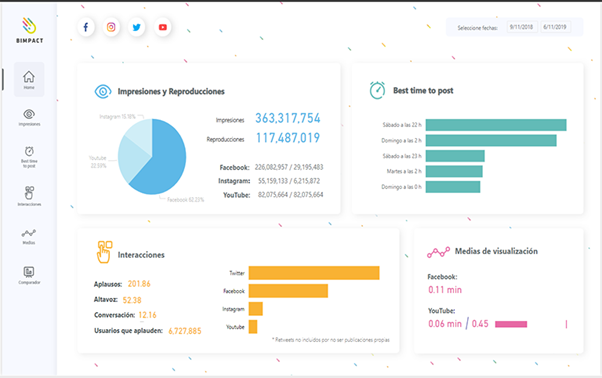Click the Instagram 15.18% pie label

(x=117, y=116)
